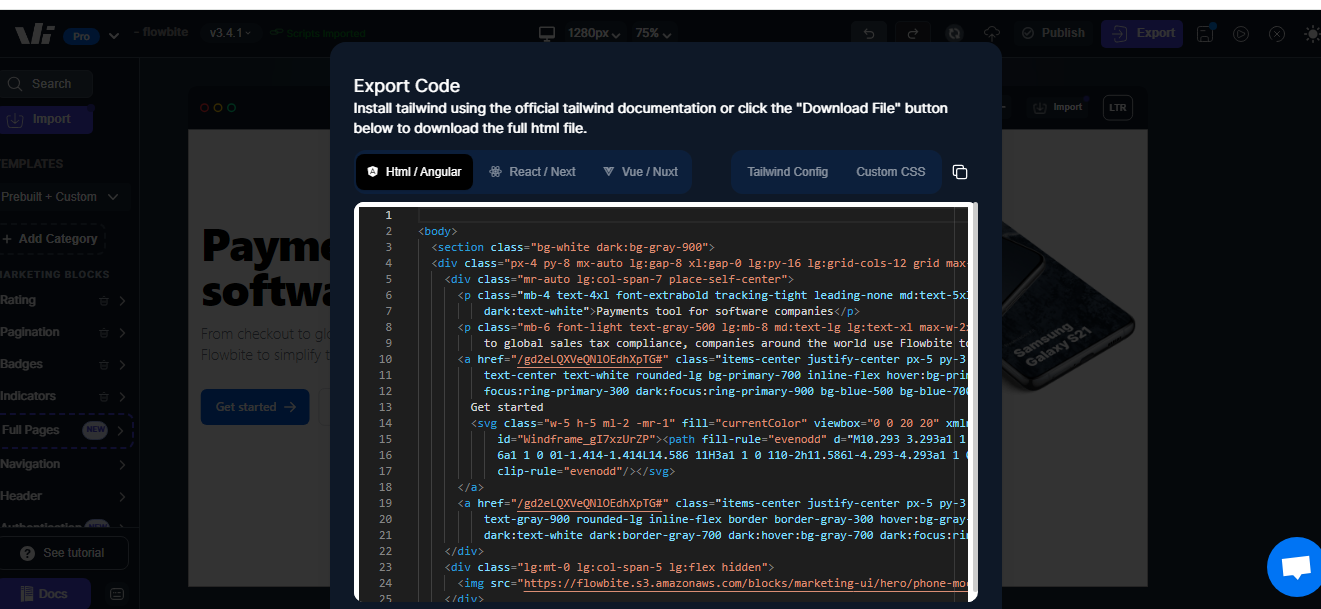Open the Tailwind Config tab

[x=788, y=172]
